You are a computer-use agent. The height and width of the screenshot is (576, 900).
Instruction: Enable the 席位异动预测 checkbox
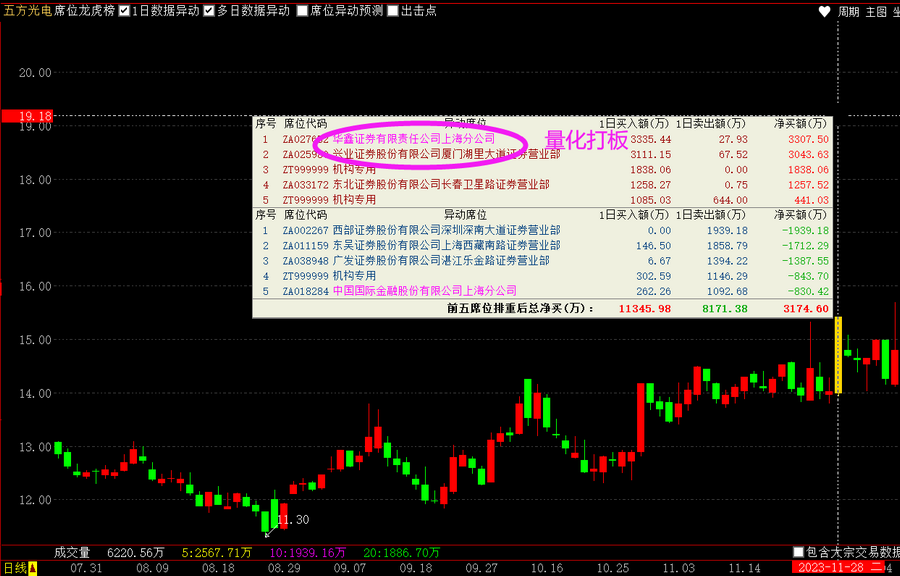[302, 11]
